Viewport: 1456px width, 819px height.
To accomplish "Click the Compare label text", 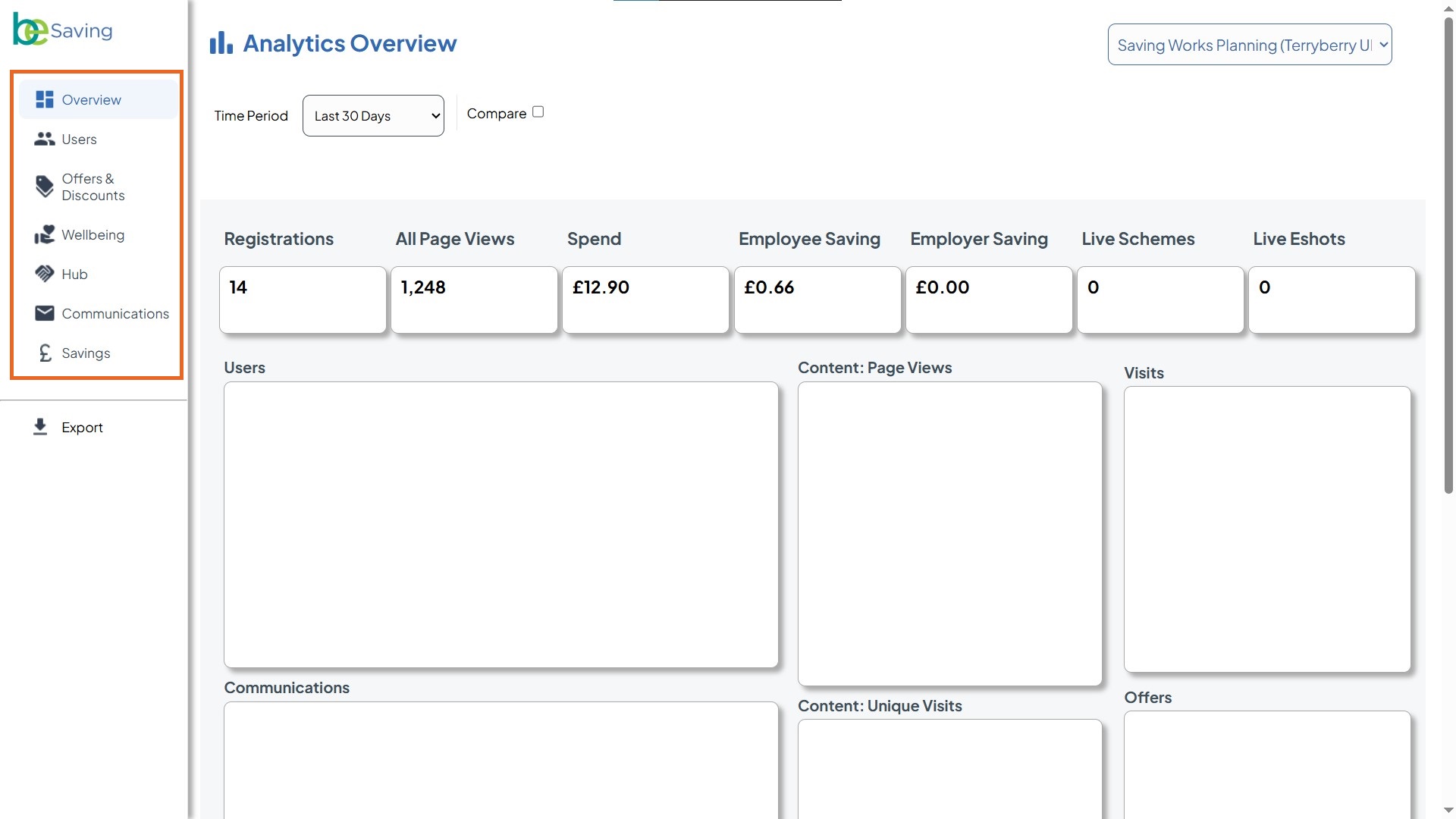I will (x=497, y=113).
